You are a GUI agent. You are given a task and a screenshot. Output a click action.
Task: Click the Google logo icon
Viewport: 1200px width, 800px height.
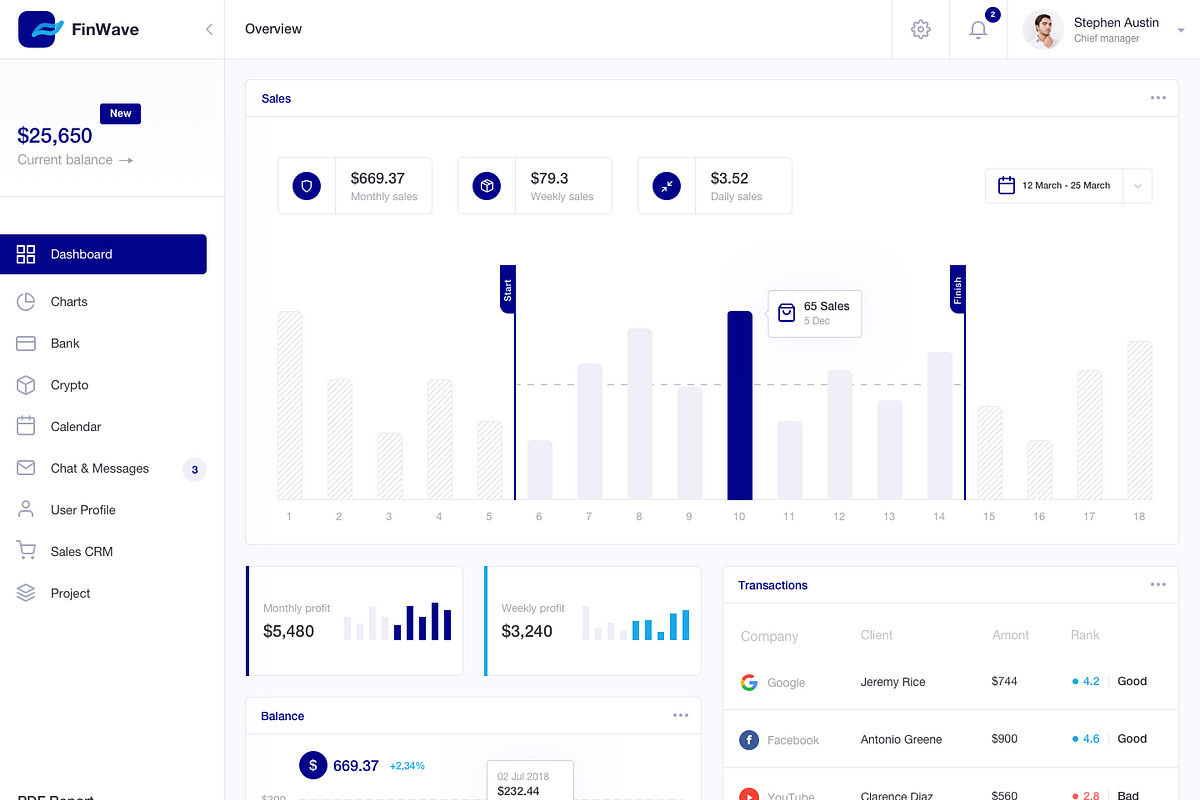pyautogui.click(x=749, y=682)
